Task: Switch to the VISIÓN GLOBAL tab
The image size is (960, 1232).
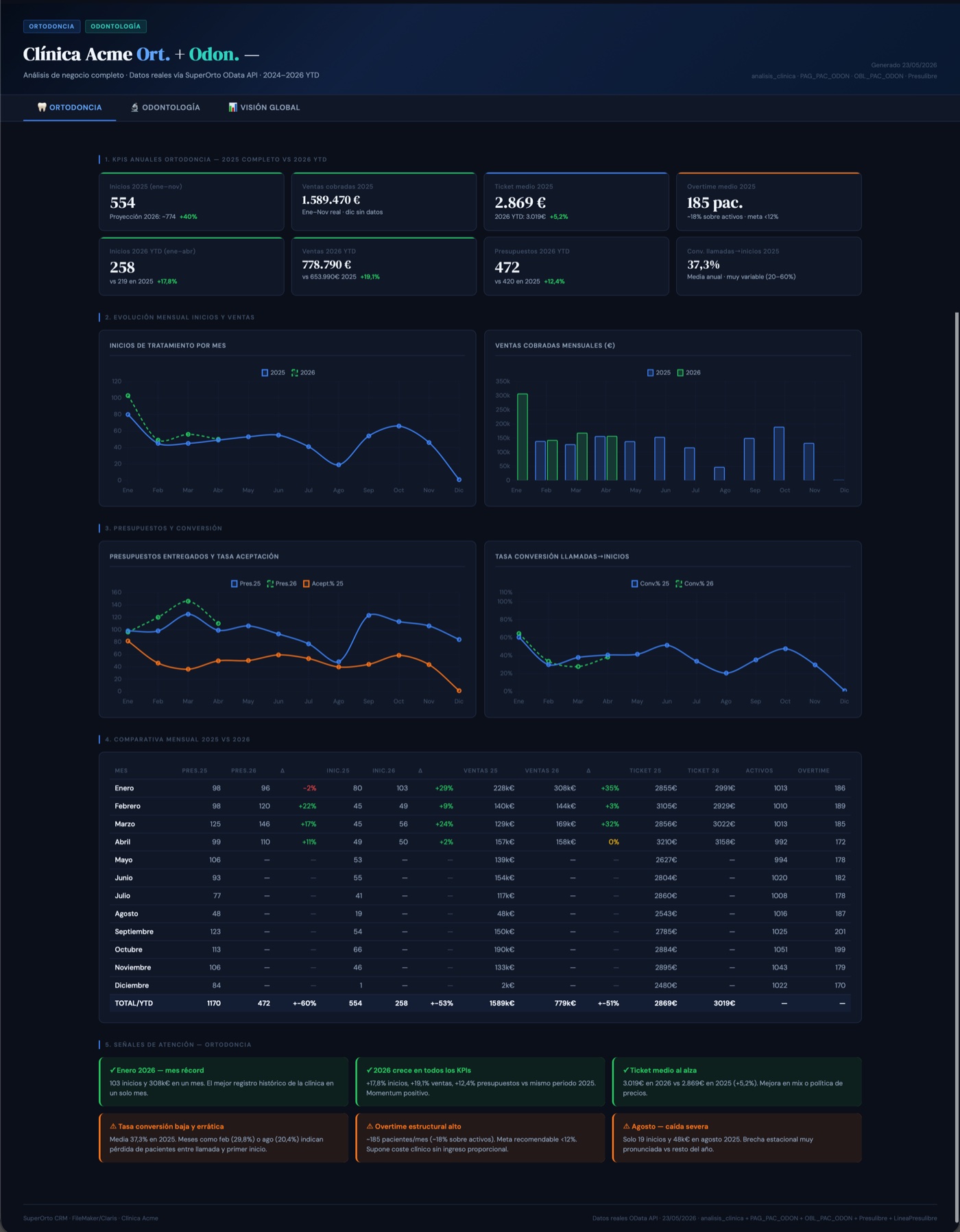Action: (x=264, y=108)
